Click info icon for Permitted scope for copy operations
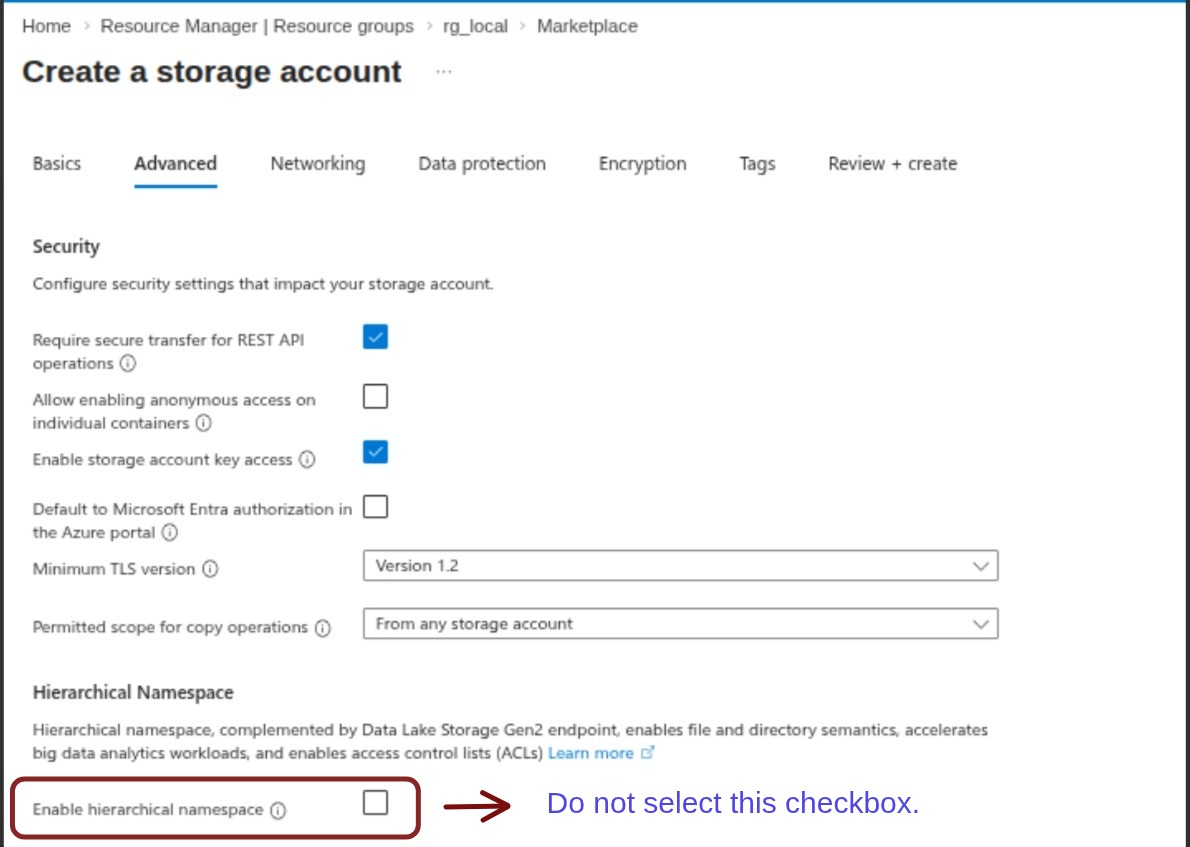The width and height of the screenshot is (1190, 847). (322, 628)
